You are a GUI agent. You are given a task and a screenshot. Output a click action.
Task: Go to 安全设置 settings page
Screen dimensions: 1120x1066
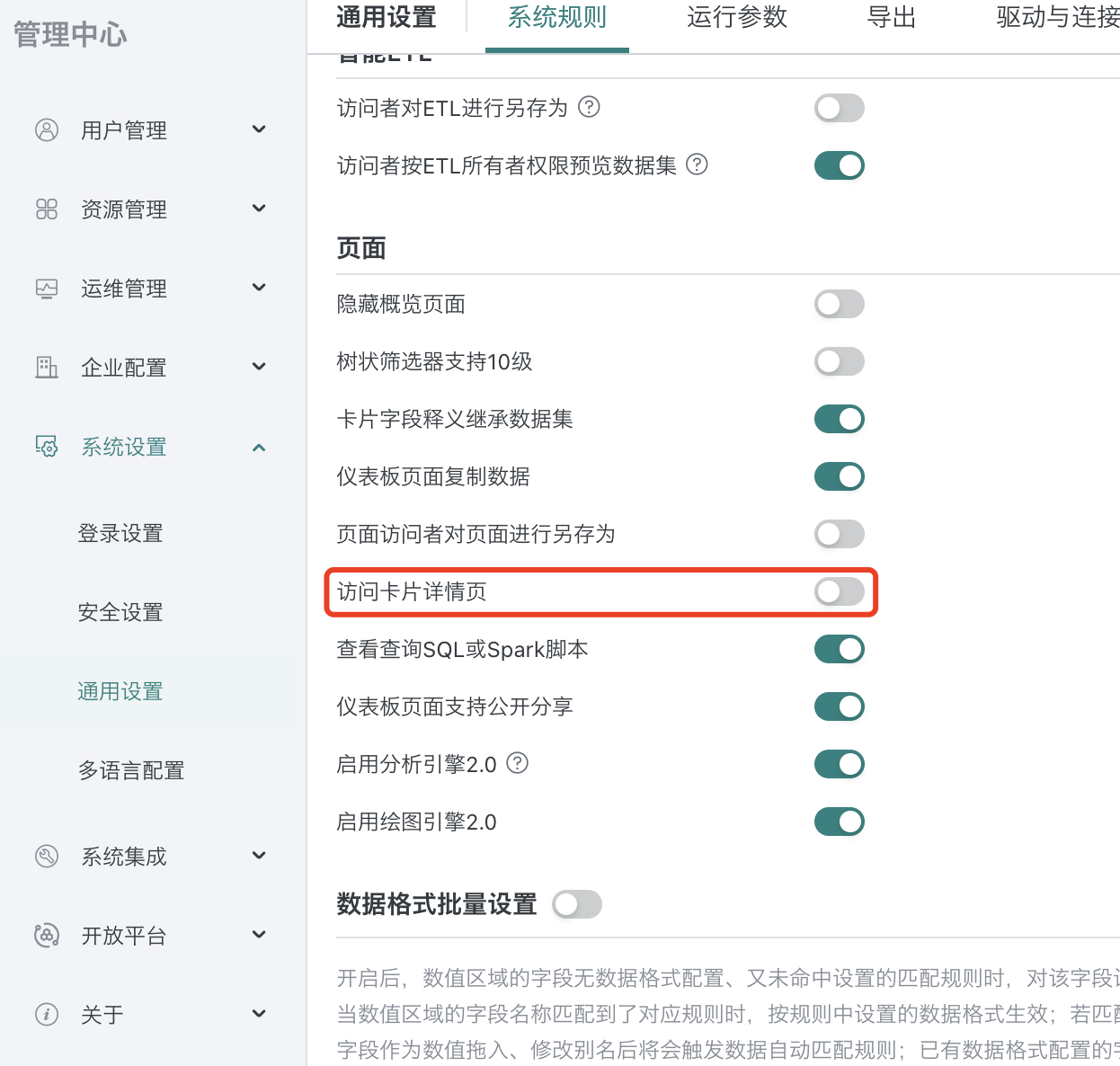120,612
